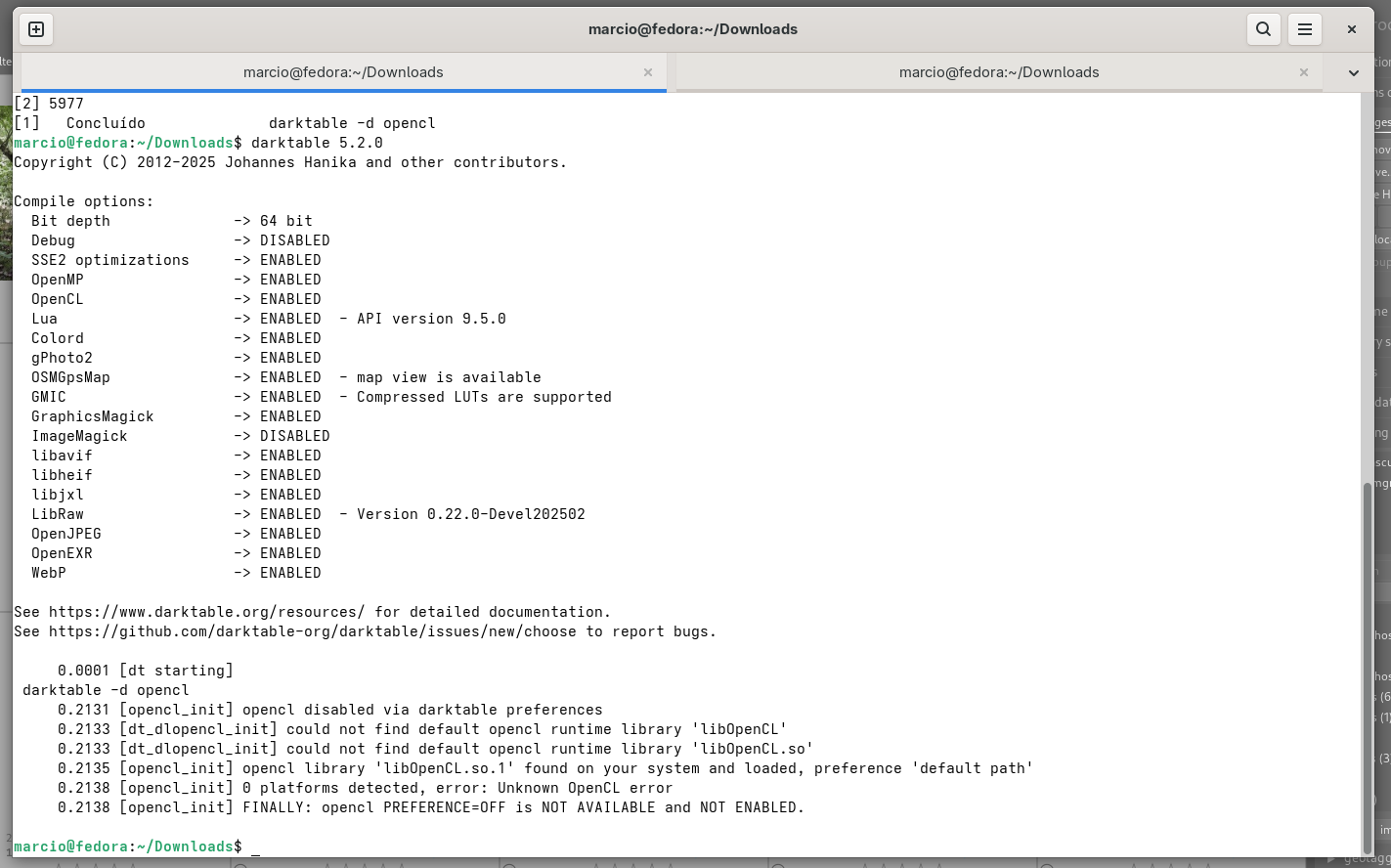Image resolution: width=1391 pixels, height=868 pixels.
Task: Click the terminal vertical scrollbar
Action: [1367, 668]
